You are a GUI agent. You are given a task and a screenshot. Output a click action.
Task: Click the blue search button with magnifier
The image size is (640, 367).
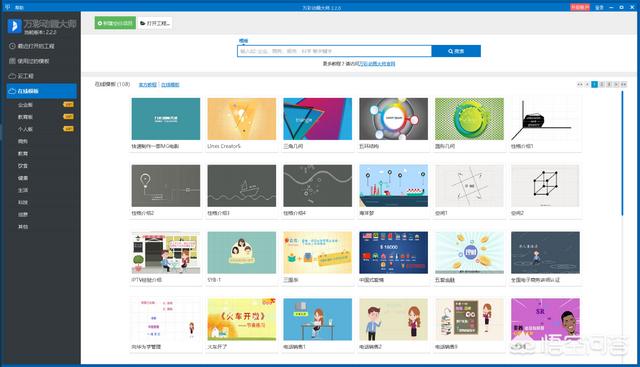456,51
